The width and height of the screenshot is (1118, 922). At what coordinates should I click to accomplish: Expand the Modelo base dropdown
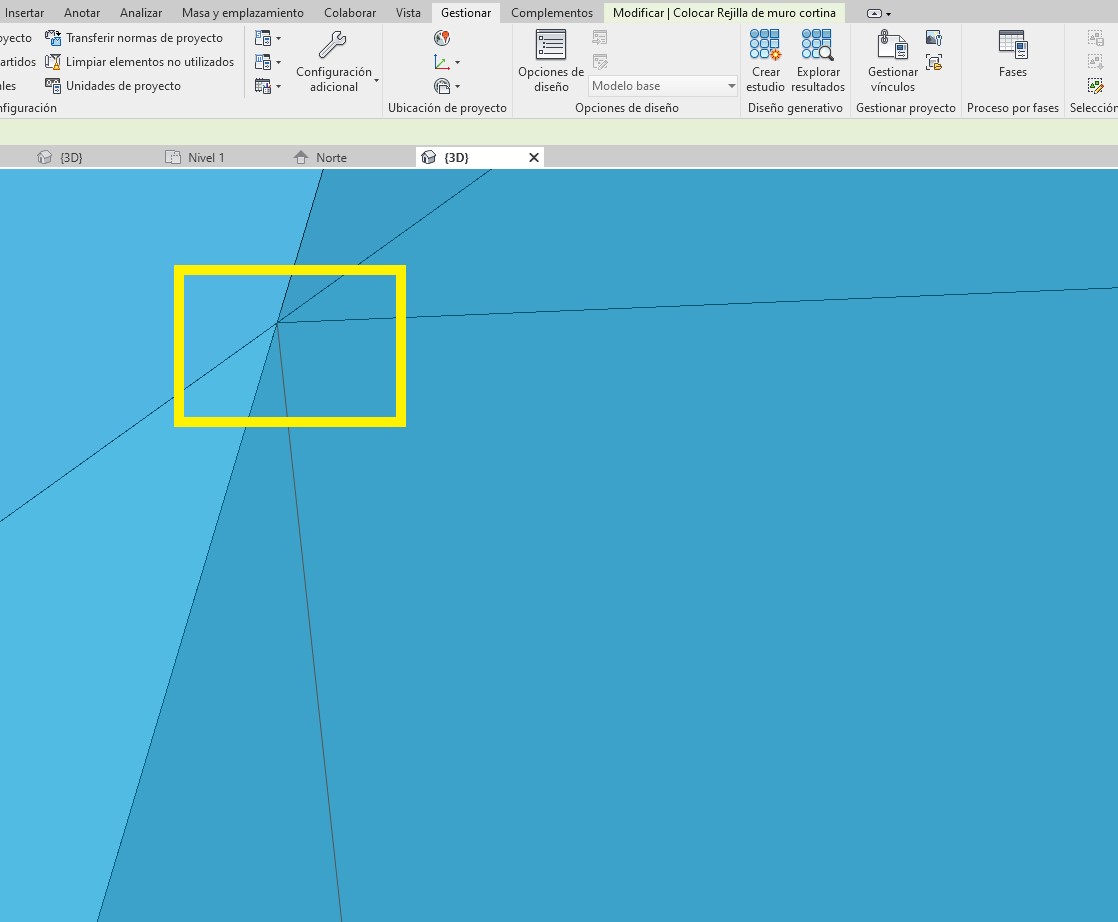[x=731, y=86]
